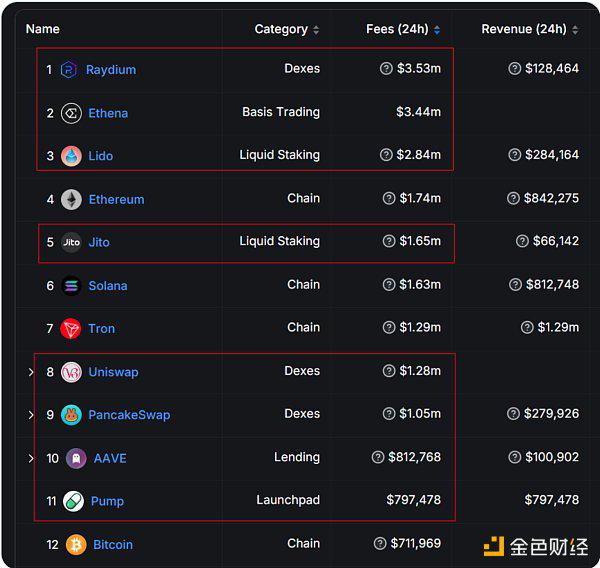
Task: Expand the PancakeSwap row
Action: tap(31, 415)
